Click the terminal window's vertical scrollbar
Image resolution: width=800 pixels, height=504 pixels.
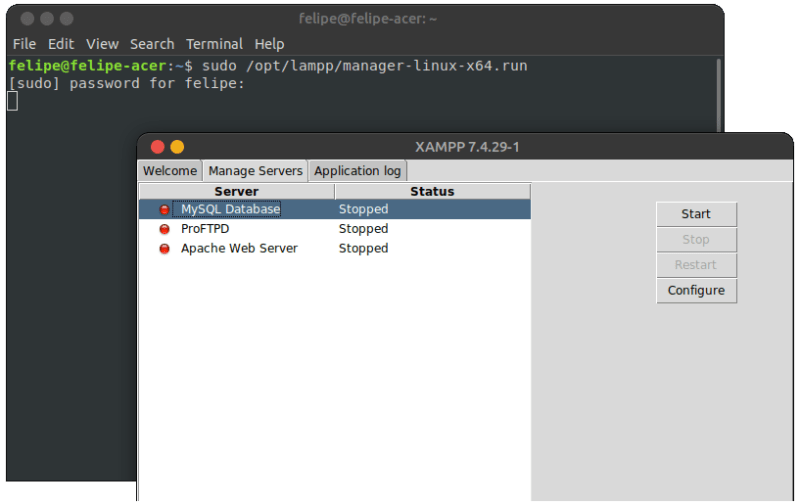pyautogui.click(x=718, y=95)
